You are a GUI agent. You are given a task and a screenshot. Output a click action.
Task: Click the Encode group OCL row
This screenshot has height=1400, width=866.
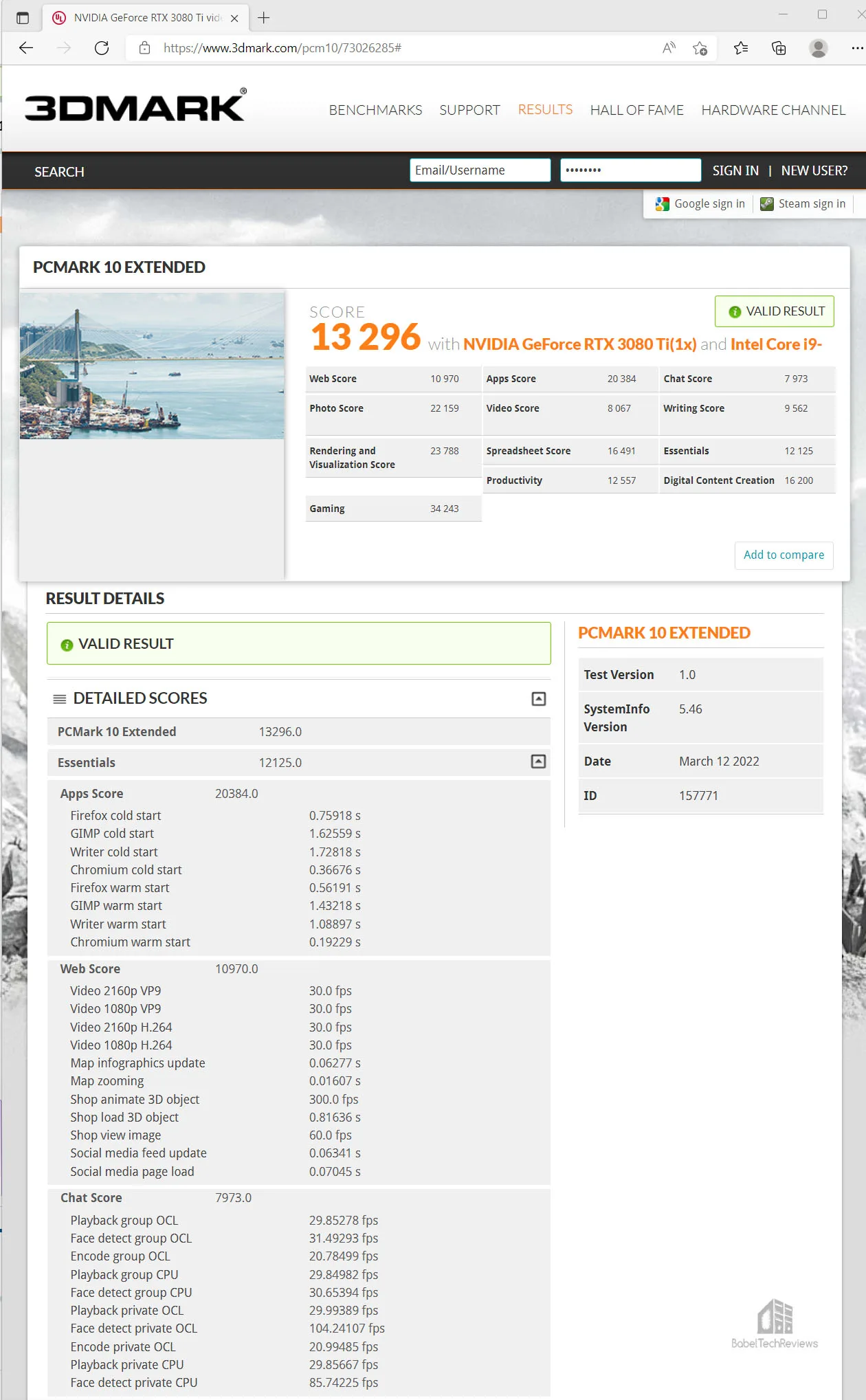point(299,1256)
